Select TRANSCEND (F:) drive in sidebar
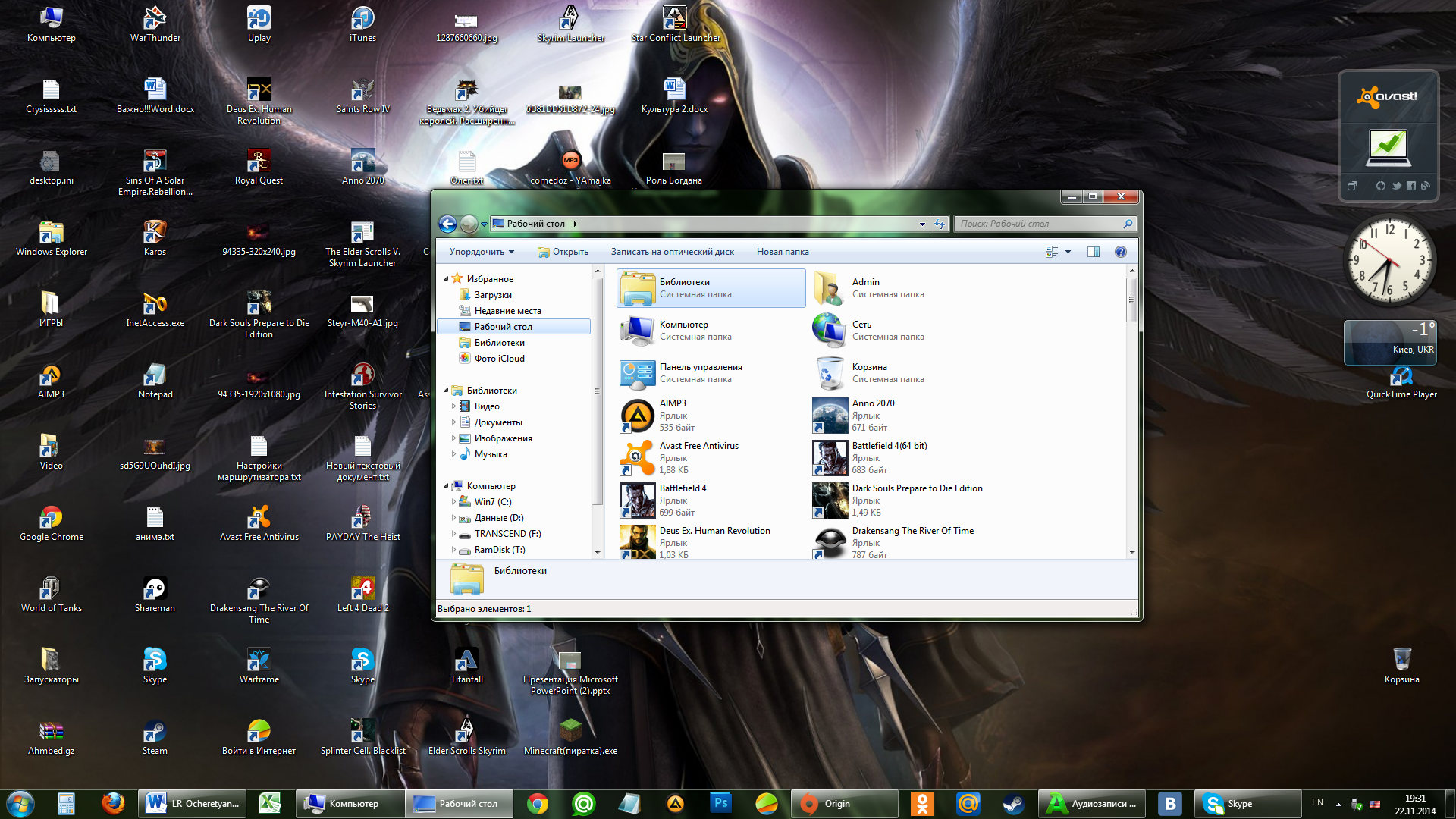This screenshot has height=819, width=1456. point(507,534)
